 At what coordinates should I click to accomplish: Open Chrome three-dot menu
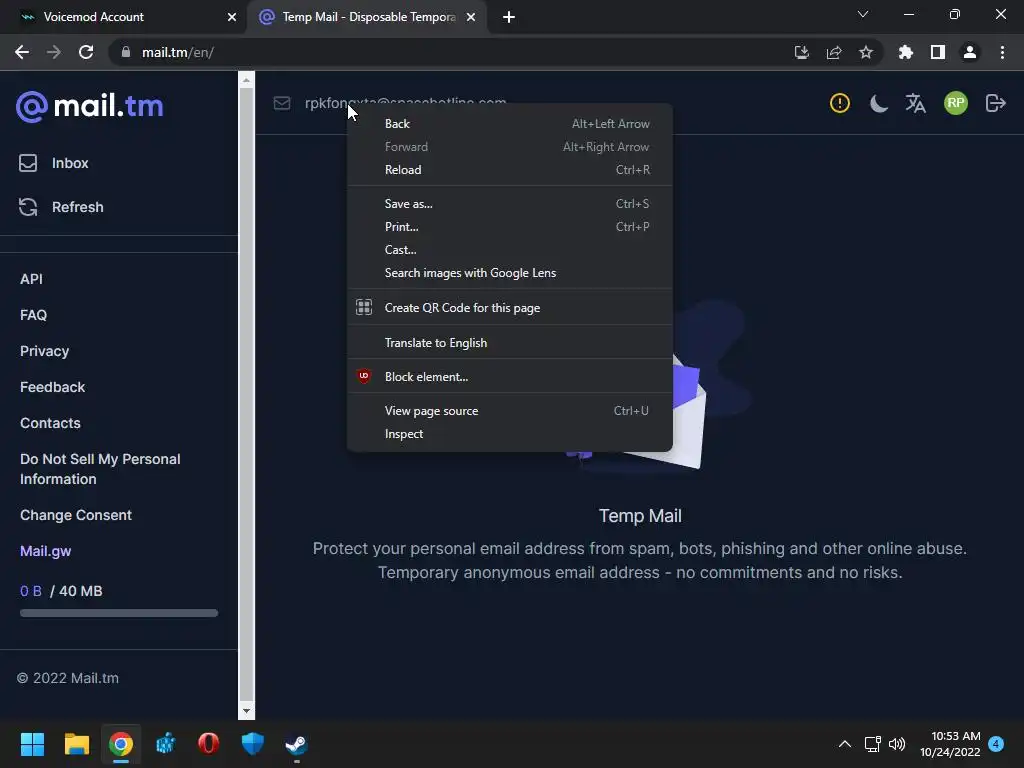[x=1002, y=52]
